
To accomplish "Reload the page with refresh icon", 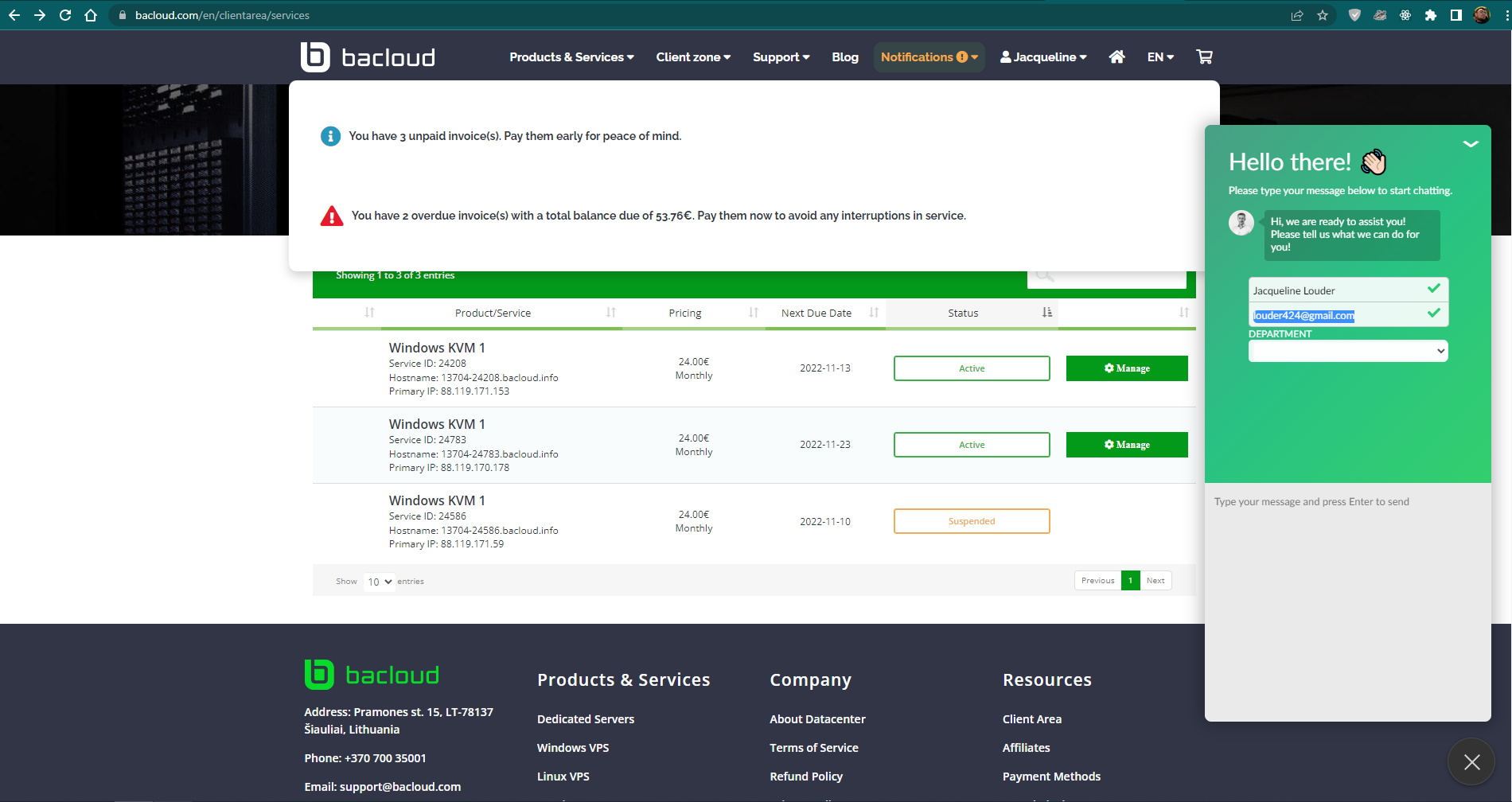I will pos(65,15).
